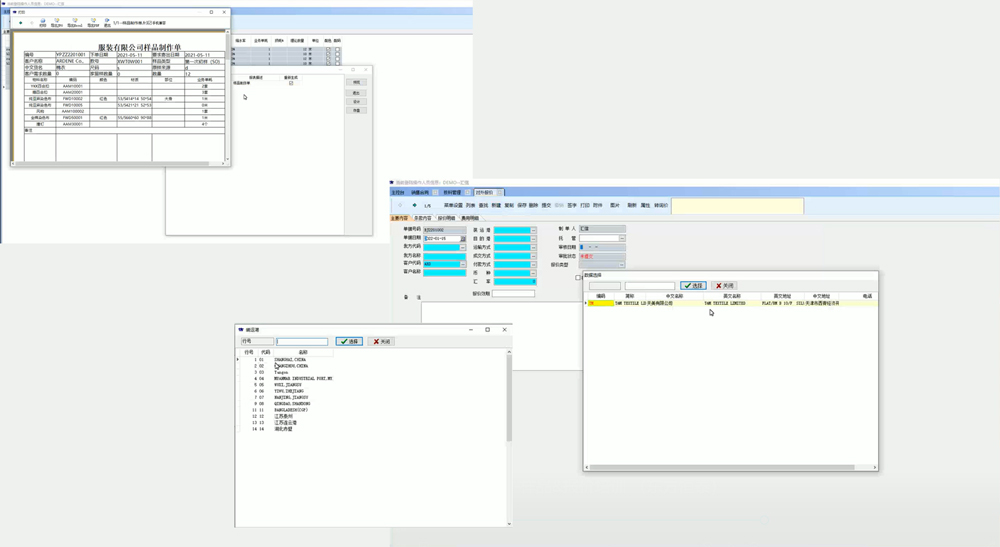Click 保存 in the quote toolbar
The image size is (1000, 547).
tap(522, 205)
